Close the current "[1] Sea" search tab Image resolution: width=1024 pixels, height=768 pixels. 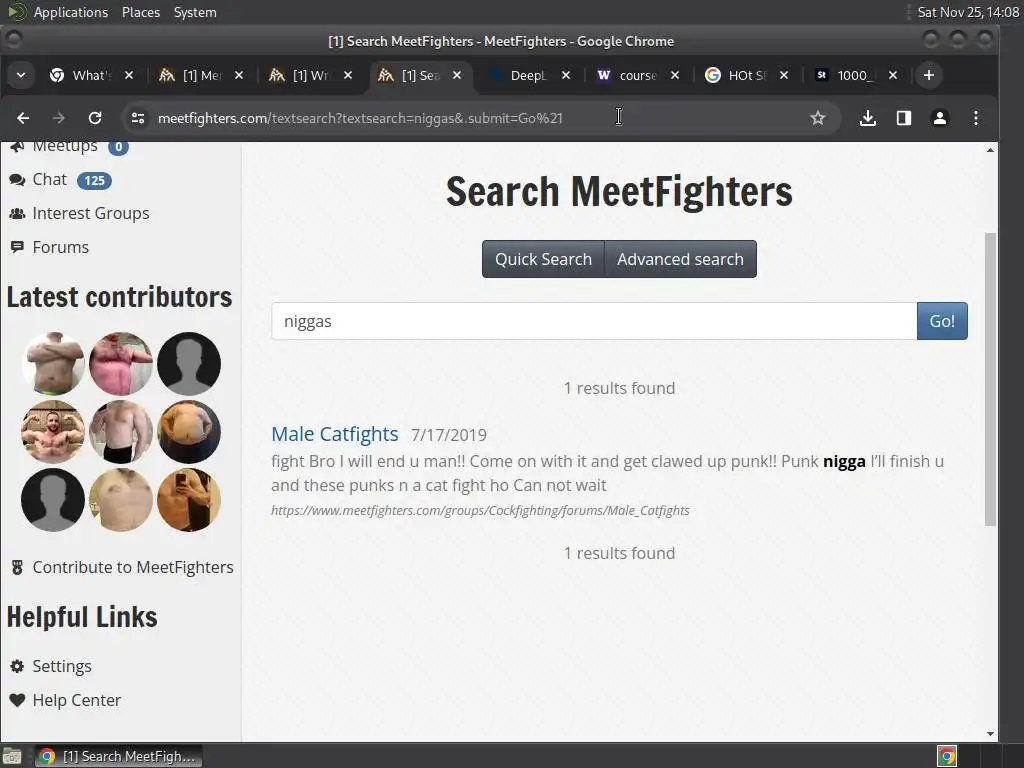click(457, 75)
